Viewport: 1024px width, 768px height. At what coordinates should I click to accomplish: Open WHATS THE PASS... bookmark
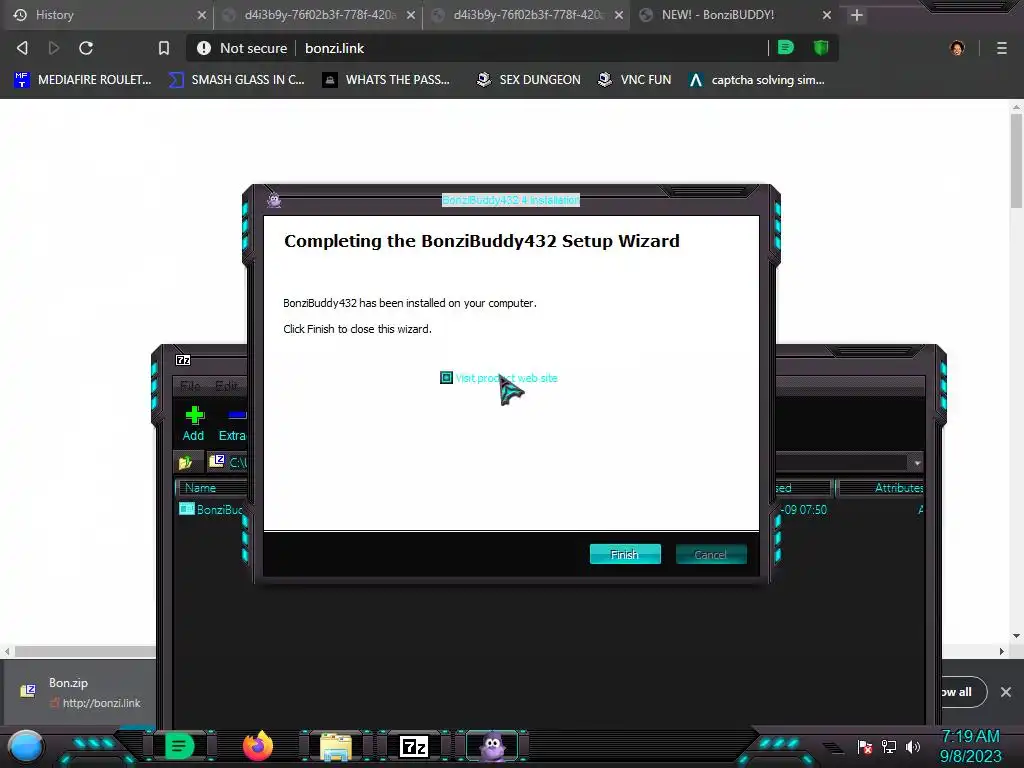click(x=387, y=80)
